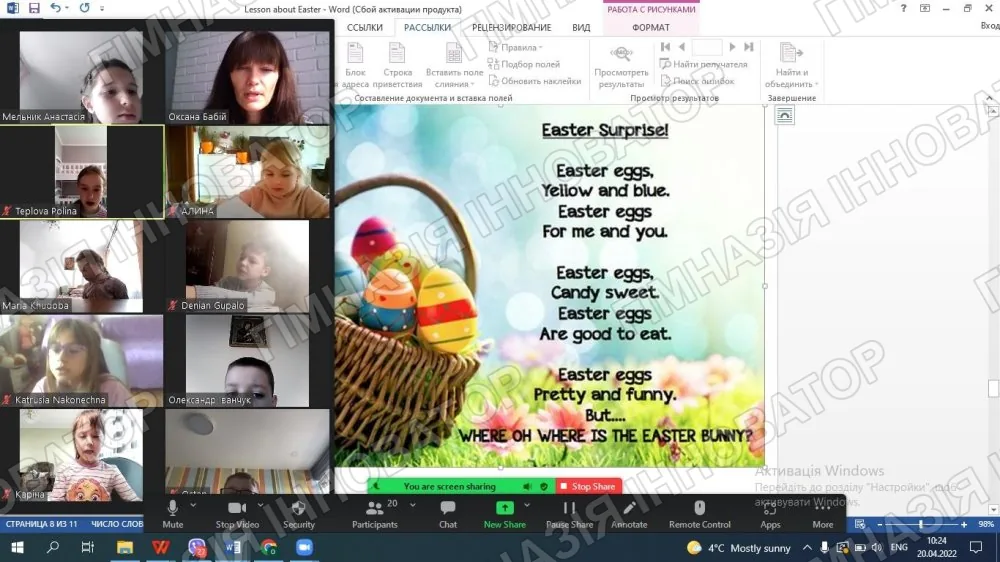Open Quick Access Toolbar customize arrow
Image resolution: width=1000 pixels, height=562 pixels.
point(102,8)
